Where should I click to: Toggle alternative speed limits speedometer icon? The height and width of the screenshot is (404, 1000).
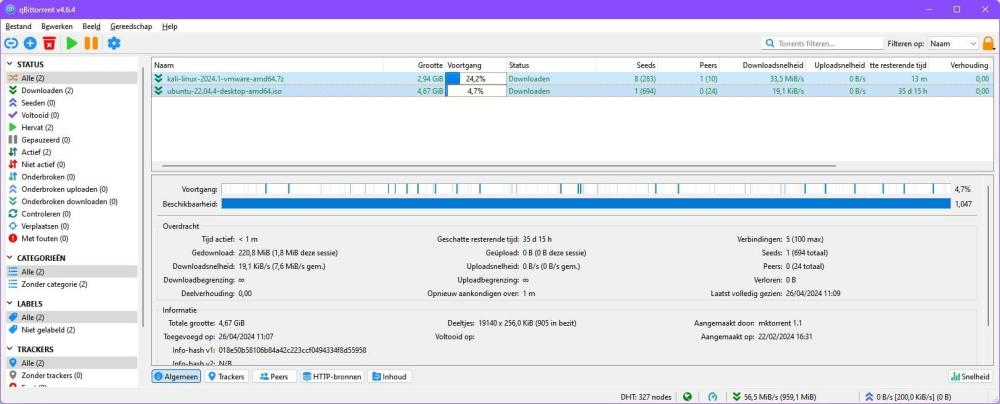pyautogui.click(x=713, y=396)
